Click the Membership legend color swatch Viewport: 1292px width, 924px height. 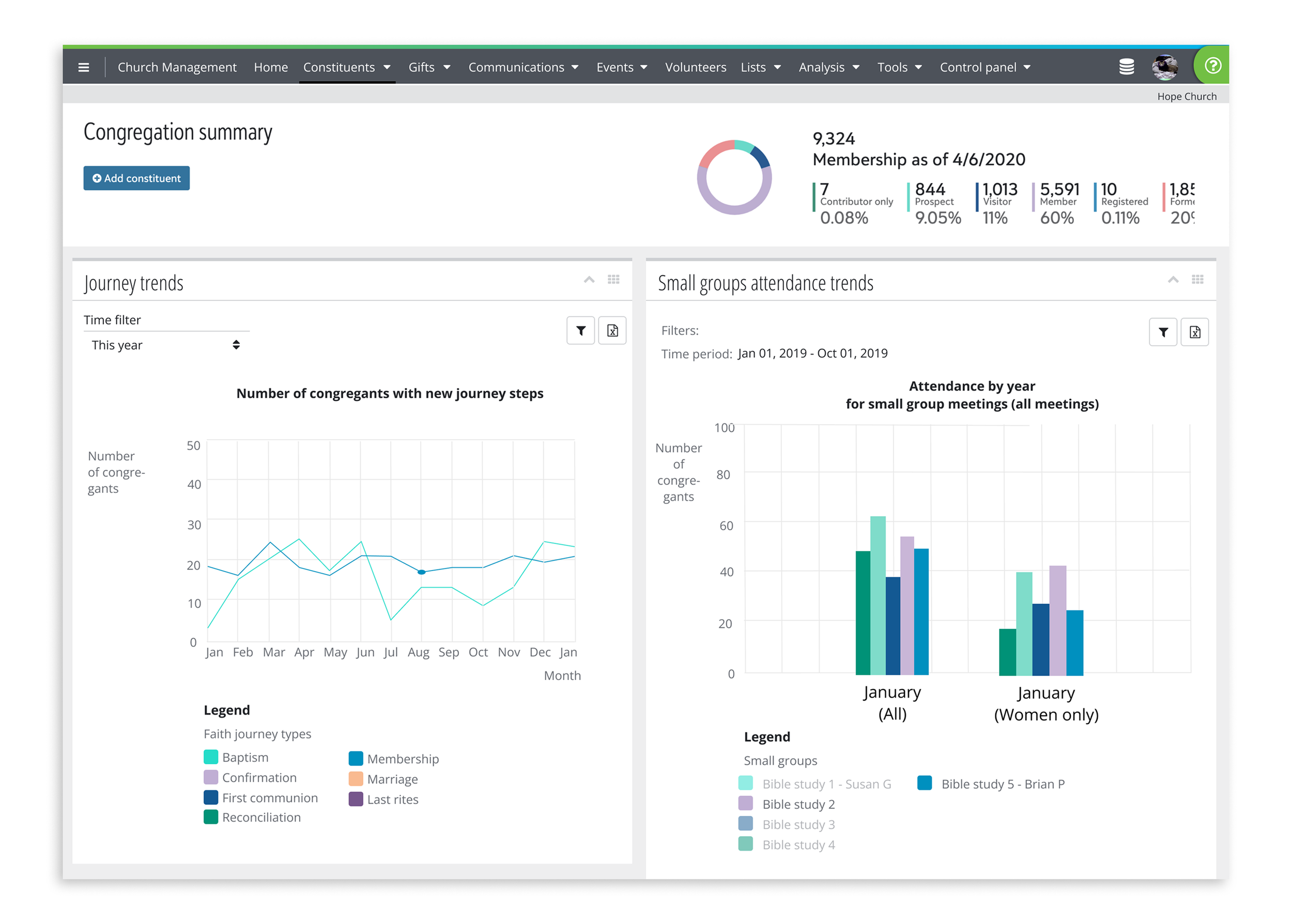click(x=356, y=759)
